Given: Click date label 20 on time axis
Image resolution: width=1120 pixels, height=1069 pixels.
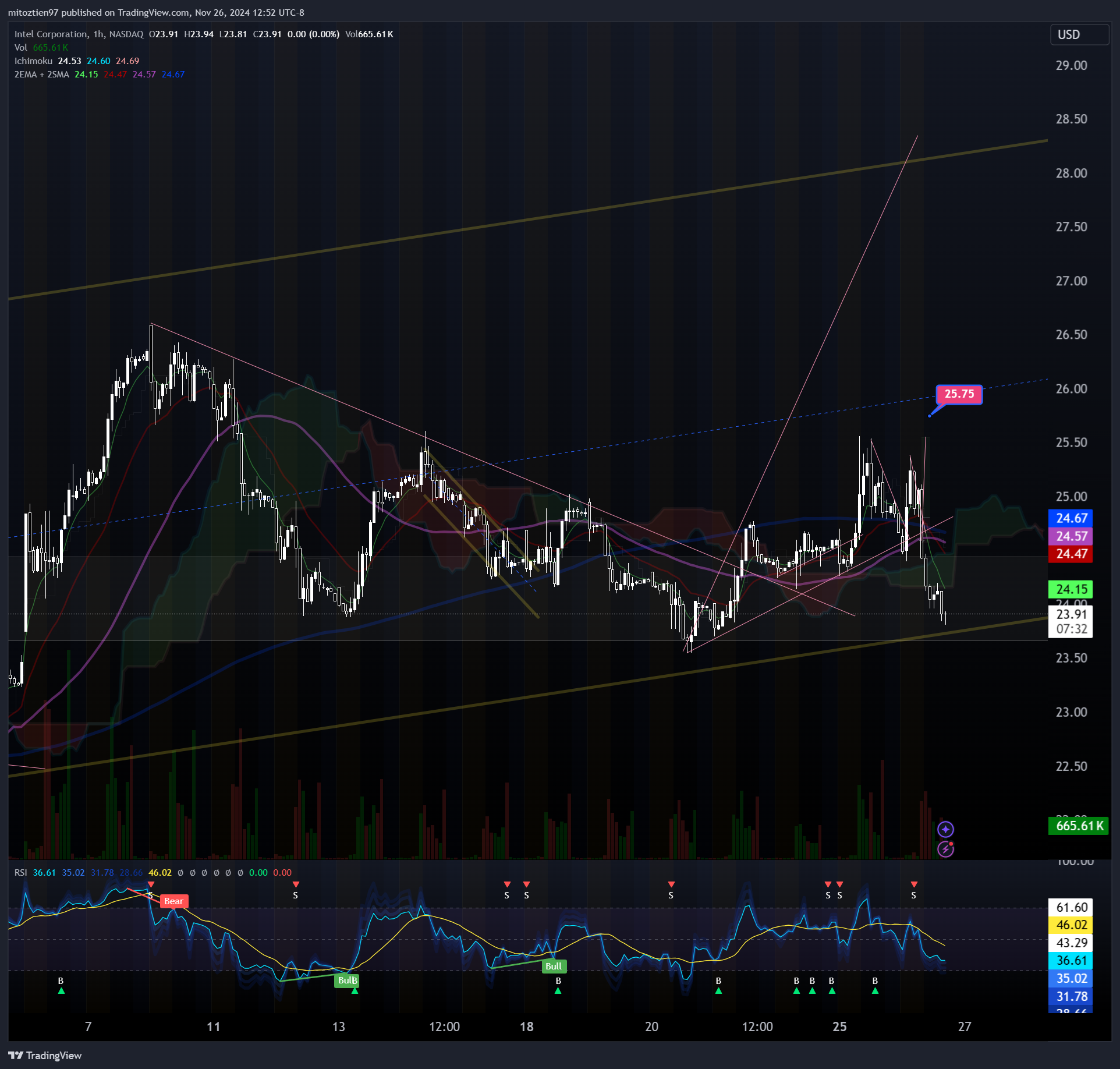Looking at the screenshot, I should [652, 1026].
